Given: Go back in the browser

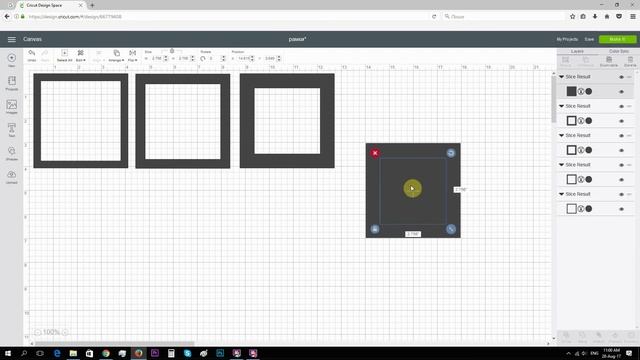Looking at the screenshot, I should point(7,17).
